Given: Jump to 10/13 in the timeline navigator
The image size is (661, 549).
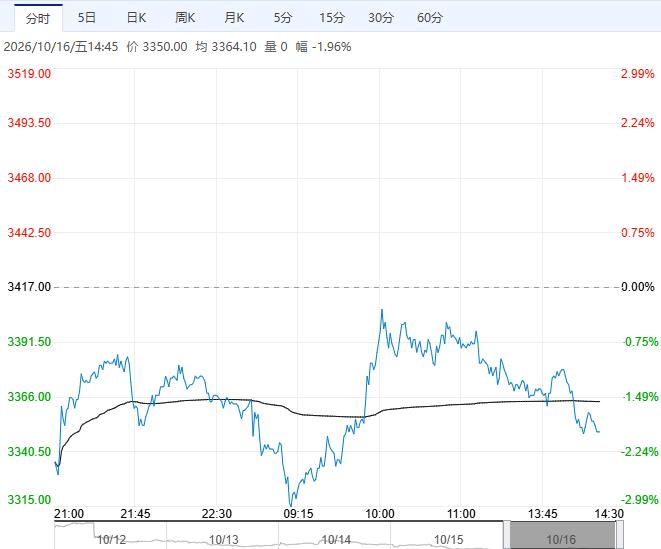Looking at the screenshot, I should pyautogui.click(x=223, y=540).
